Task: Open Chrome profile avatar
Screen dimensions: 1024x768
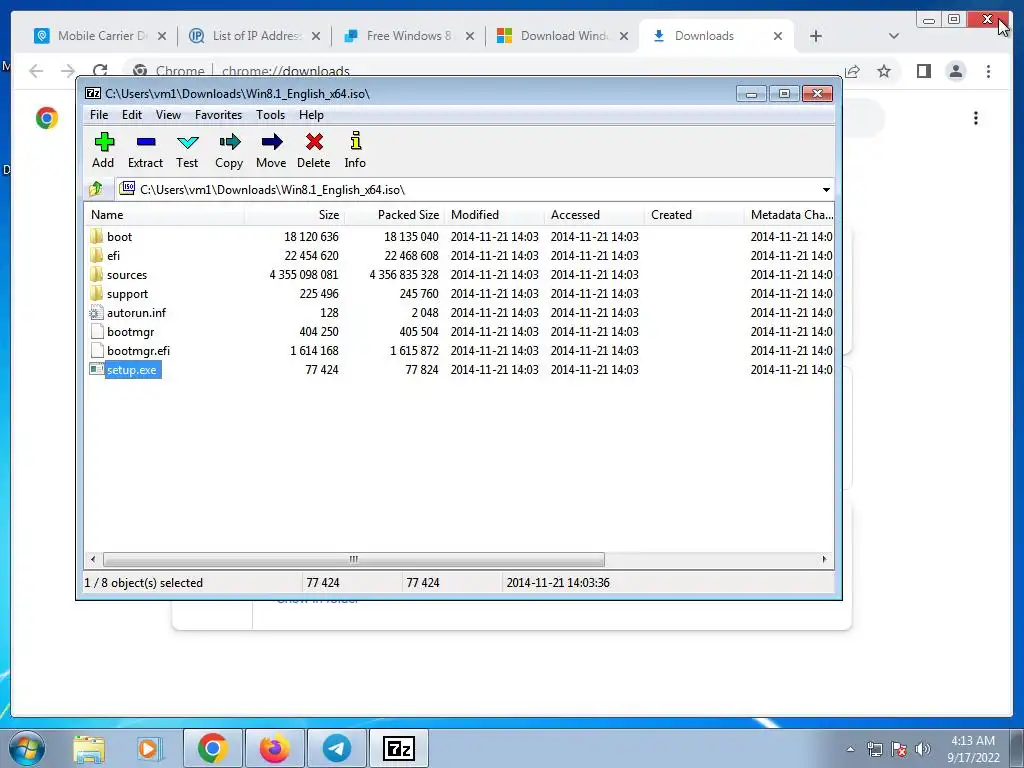Action: (955, 71)
